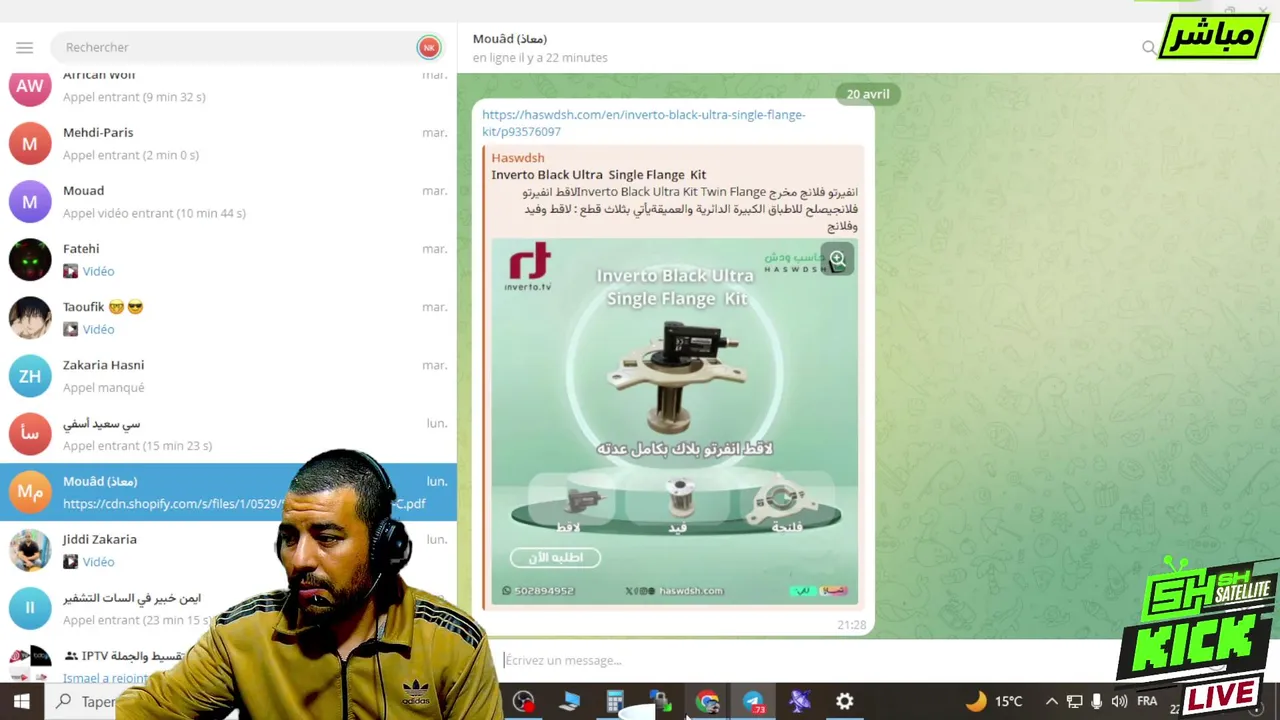Click the purple Mouad avatar
Screen dimensions: 1280x720
click(x=30, y=201)
